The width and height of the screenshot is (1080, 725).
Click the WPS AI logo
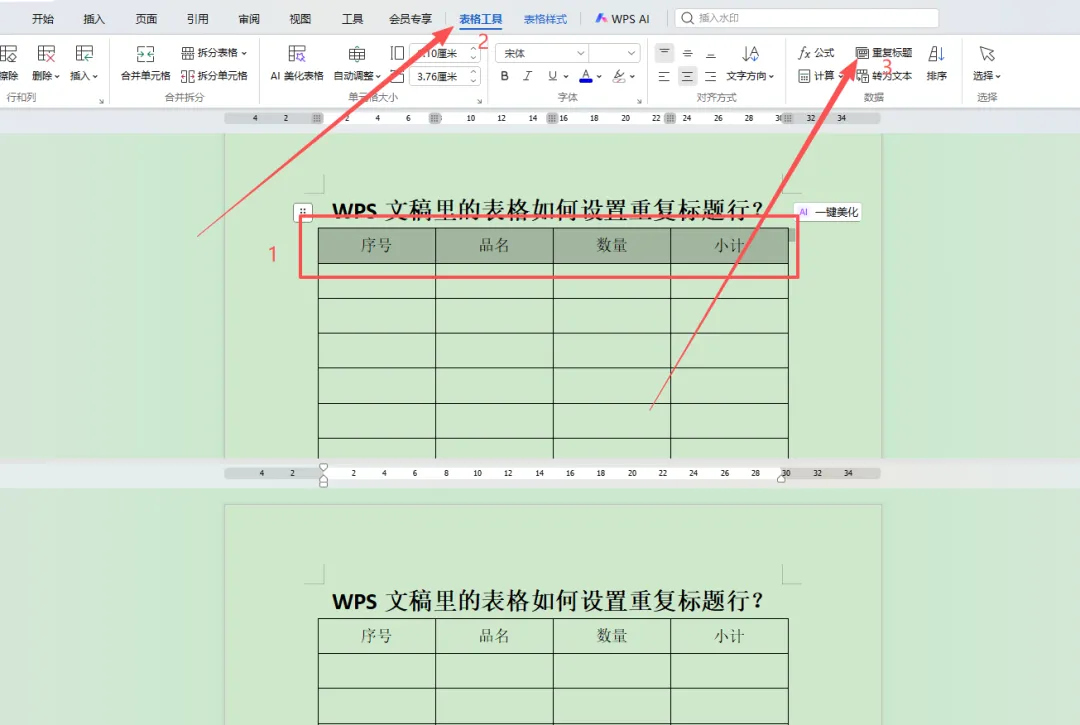click(x=601, y=19)
